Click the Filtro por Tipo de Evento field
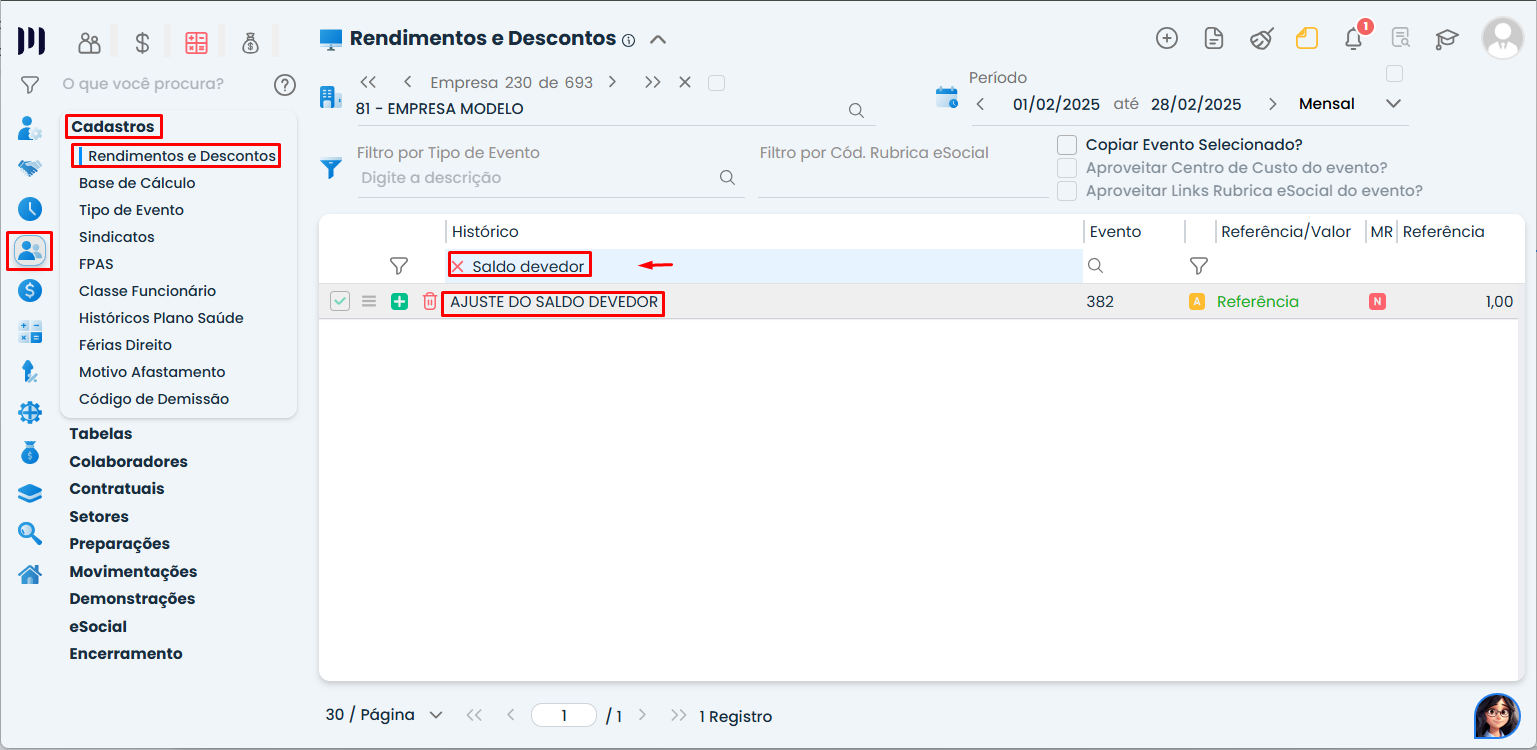The width and height of the screenshot is (1537, 750). click(x=538, y=178)
